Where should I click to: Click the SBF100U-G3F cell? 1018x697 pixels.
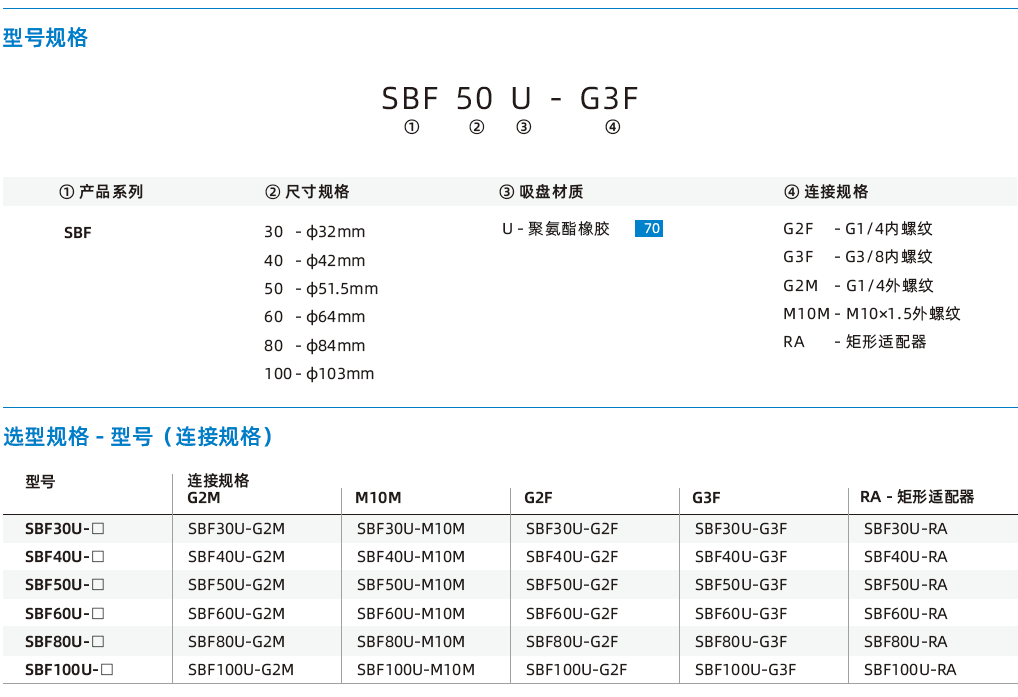745,670
